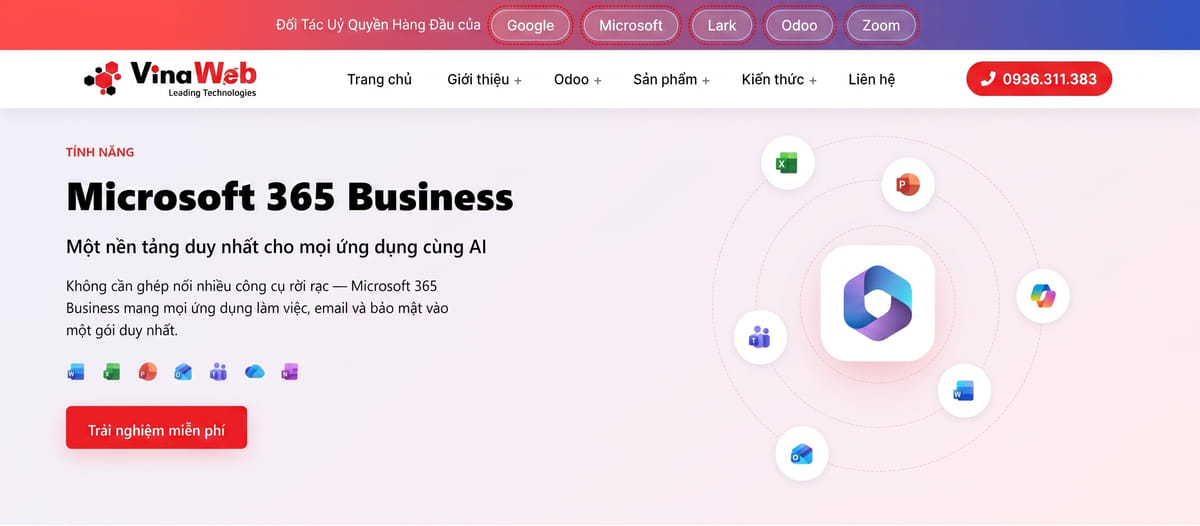Click the Microsoft partner pill

coord(631,25)
